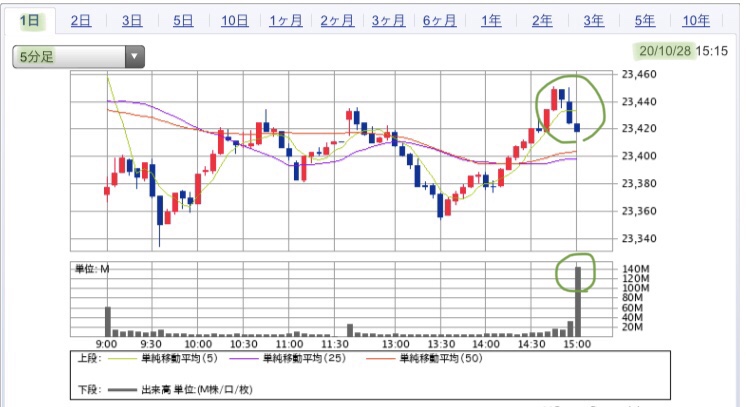Click the 23,440 price axis label
Image resolution: width=749 pixels, height=407 pixels.
pyautogui.click(x=639, y=101)
